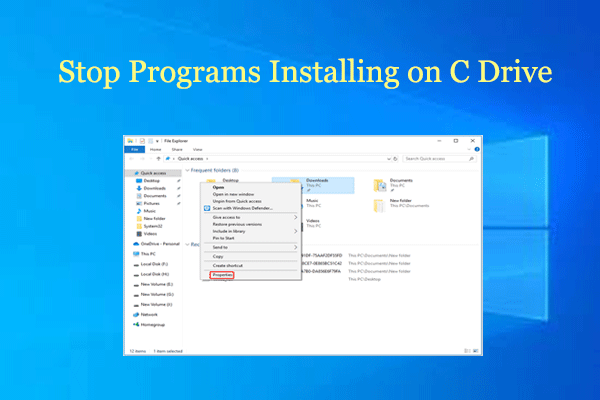Click the New folder icon in Frequent folders
The width and height of the screenshot is (600, 400).
(379, 206)
